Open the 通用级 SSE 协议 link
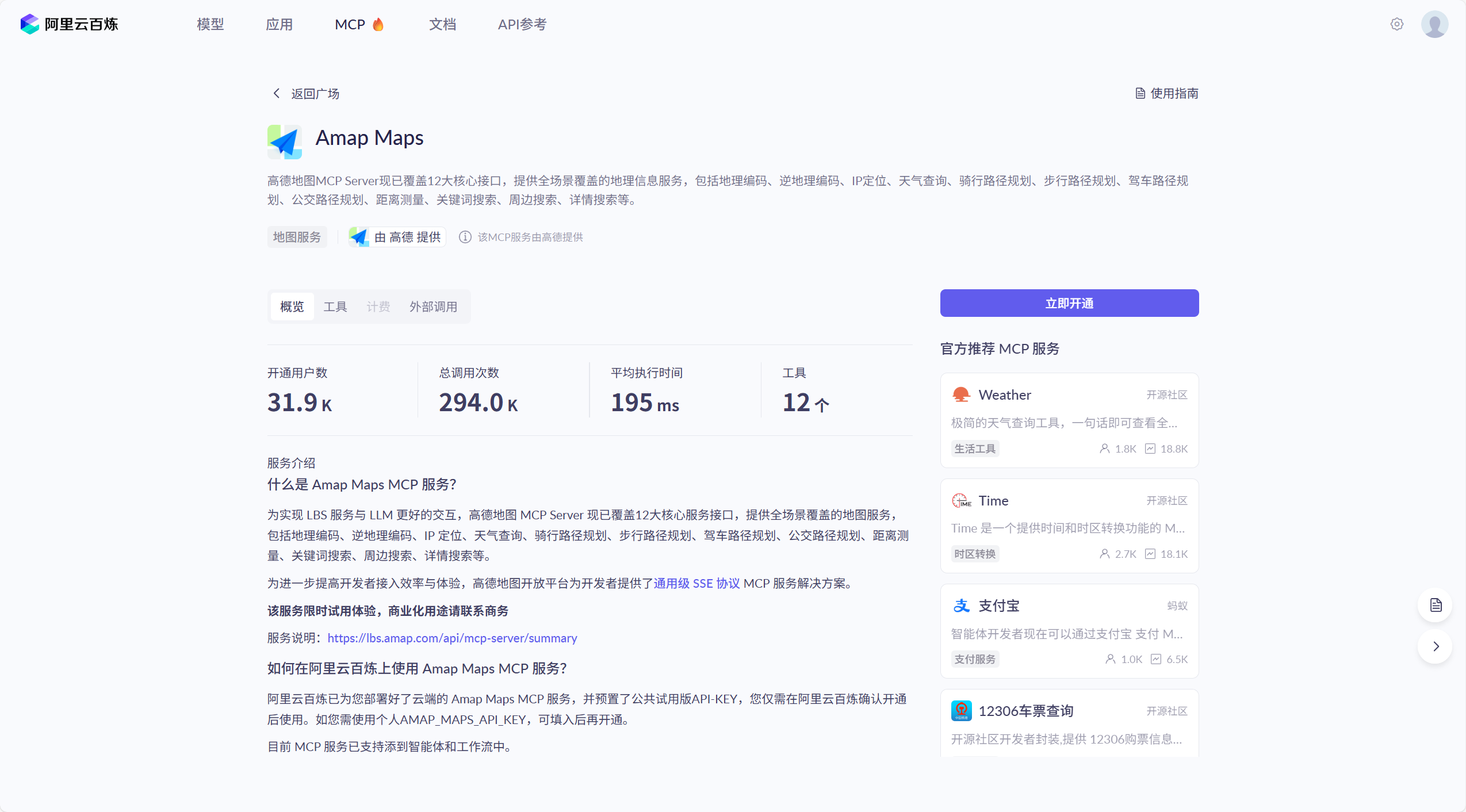 pos(696,583)
